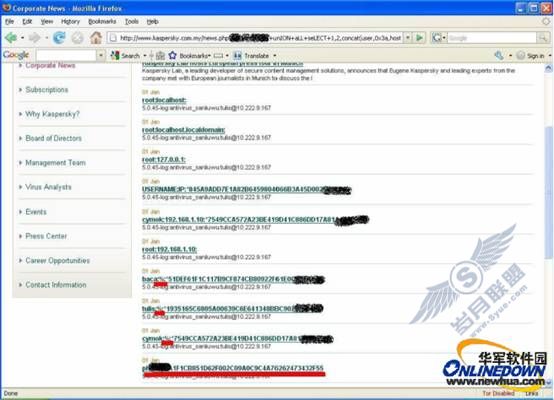554x400 pixels.
Task: Open Corporate News in the sidebar
Action: pyautogui.click(x=50, y=65)
